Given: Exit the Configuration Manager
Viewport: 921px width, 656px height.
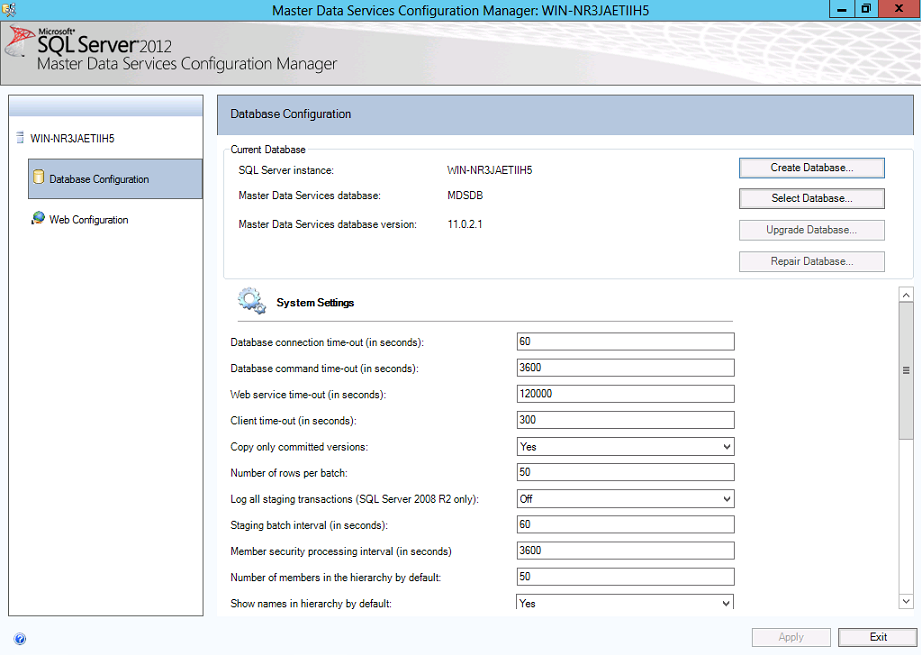Looking at the screenshot, I should click(x=878, y=637).
